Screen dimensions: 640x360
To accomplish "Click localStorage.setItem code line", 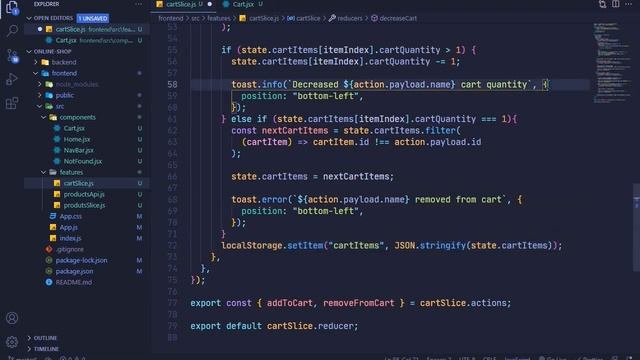I will coord(391,245).
